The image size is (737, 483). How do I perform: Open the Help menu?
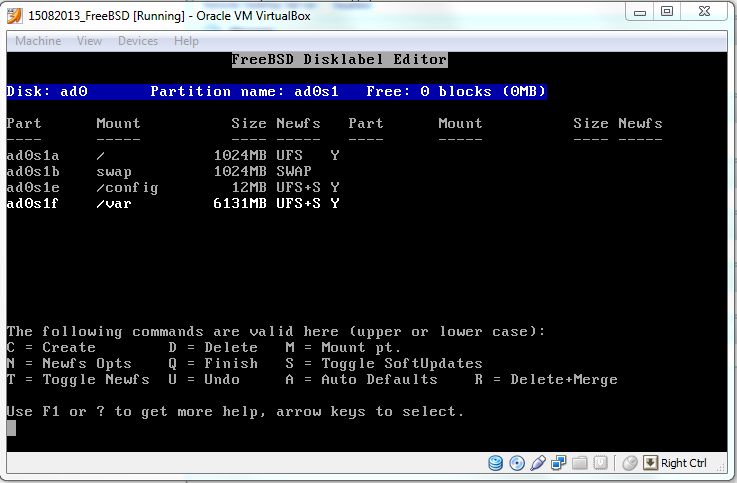click(186, 41)
